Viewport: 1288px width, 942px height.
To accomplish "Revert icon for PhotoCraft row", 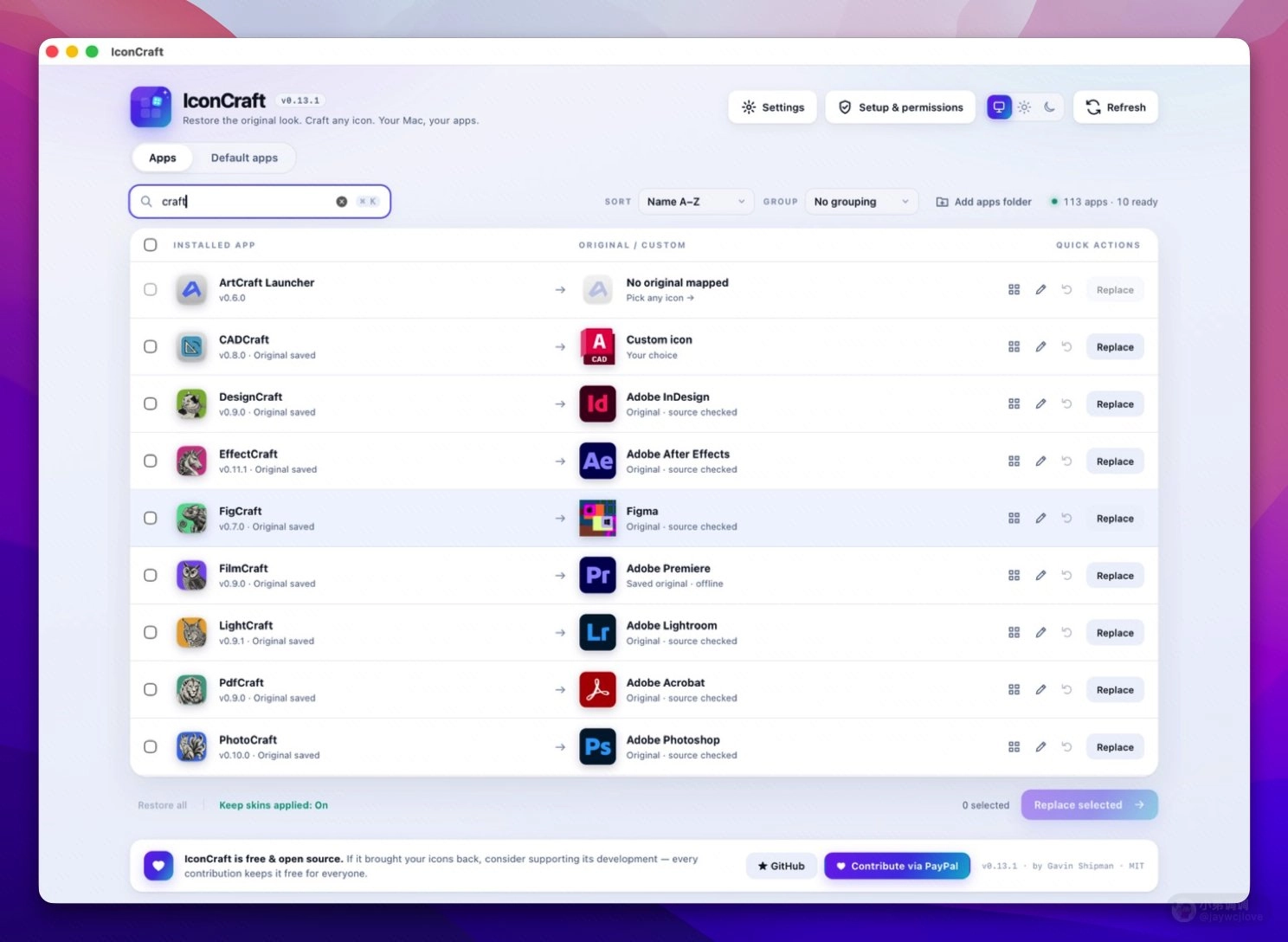I will tap(1066, 747).
